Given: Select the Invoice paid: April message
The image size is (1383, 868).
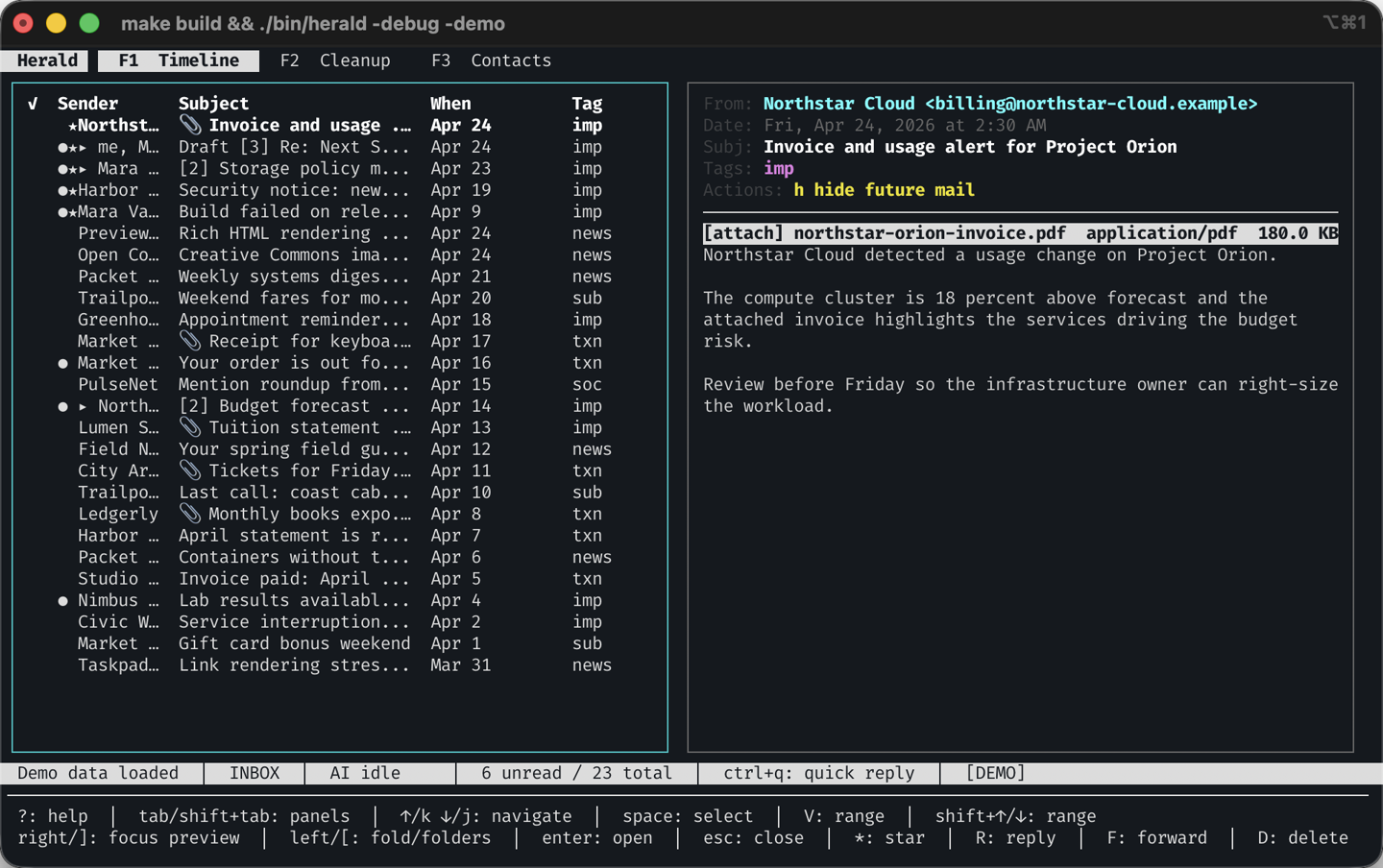Looking at the screenshot, I should coord(340,579).
